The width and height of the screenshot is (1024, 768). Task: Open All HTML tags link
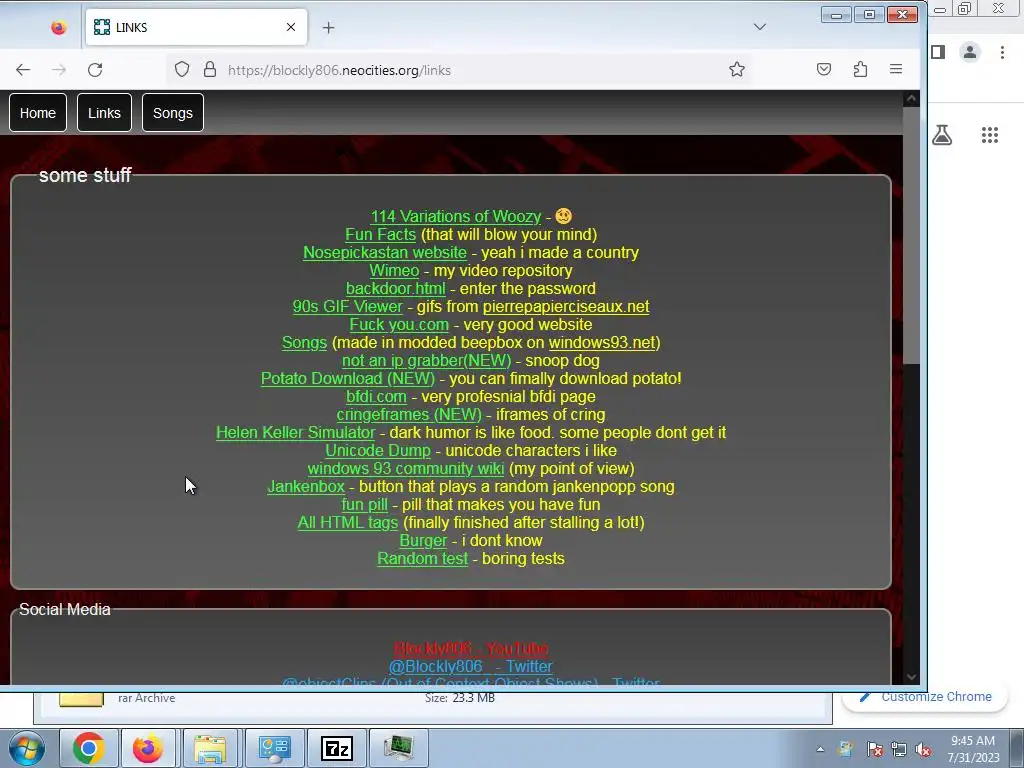(347, 522)
